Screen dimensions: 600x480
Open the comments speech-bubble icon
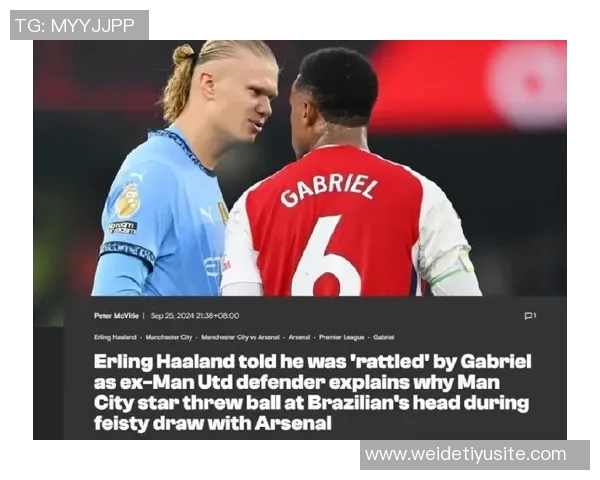[528, 316]
